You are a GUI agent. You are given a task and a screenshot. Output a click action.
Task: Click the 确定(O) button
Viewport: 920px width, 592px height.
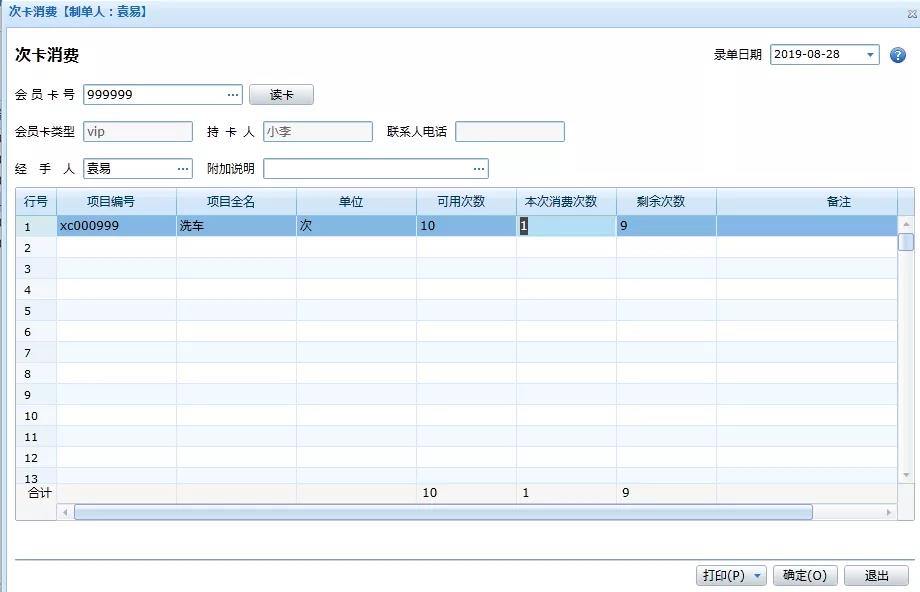click(x=805, y=576)
